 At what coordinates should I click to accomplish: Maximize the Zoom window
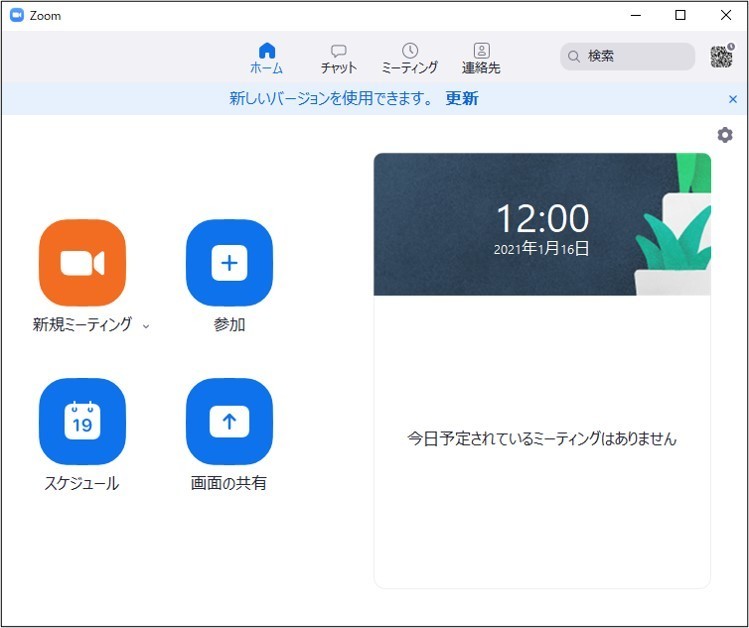[680, 15]
